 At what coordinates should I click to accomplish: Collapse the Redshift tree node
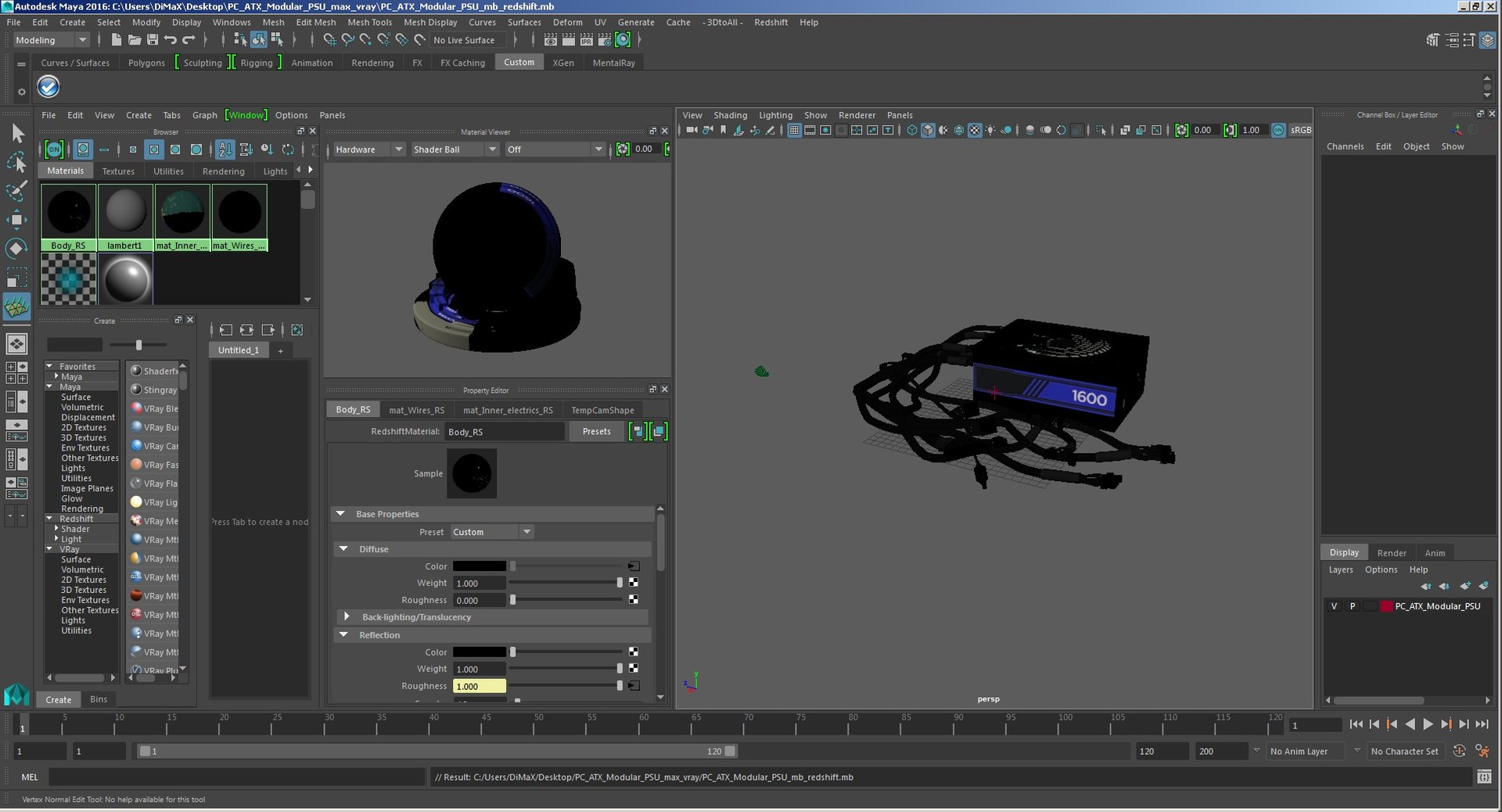click(49, 519)
